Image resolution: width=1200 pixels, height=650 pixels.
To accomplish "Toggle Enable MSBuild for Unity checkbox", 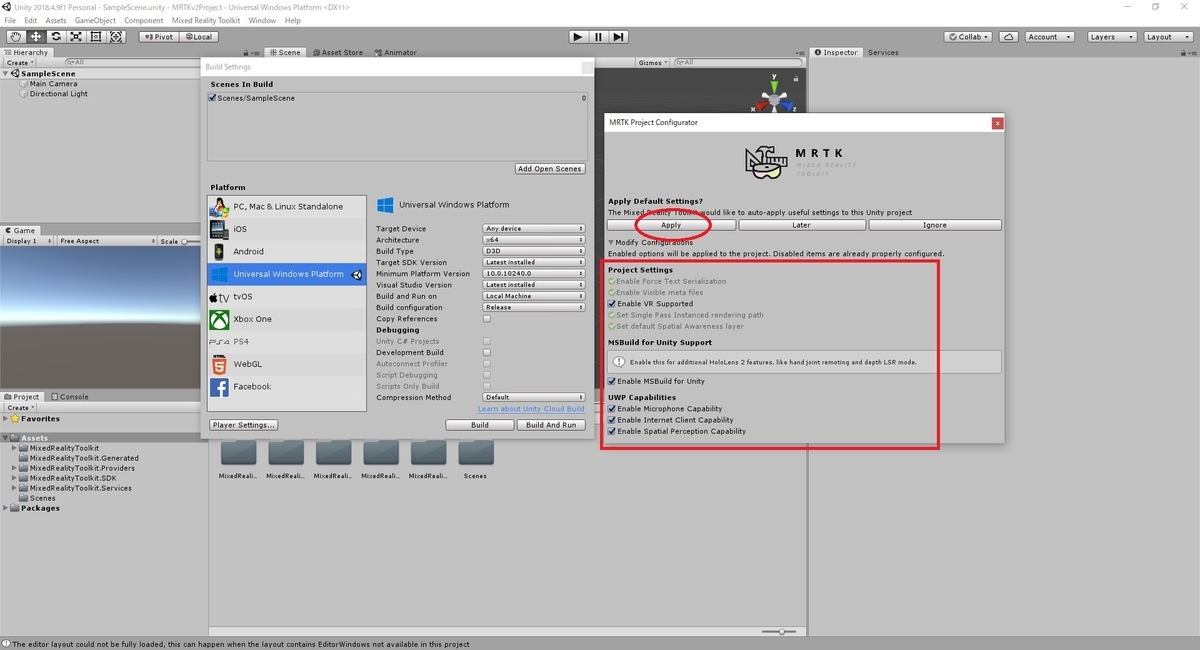I will pyautogui.click(x=612, y=381).
